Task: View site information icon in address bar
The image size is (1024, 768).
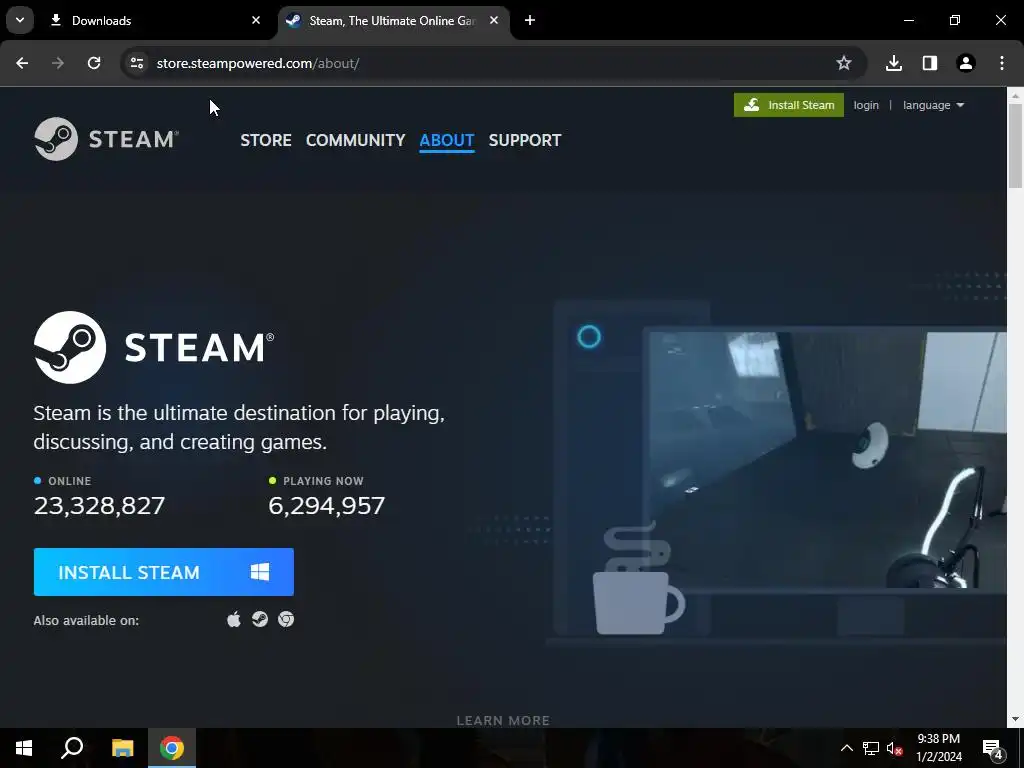Action: [x=136, y=63]
